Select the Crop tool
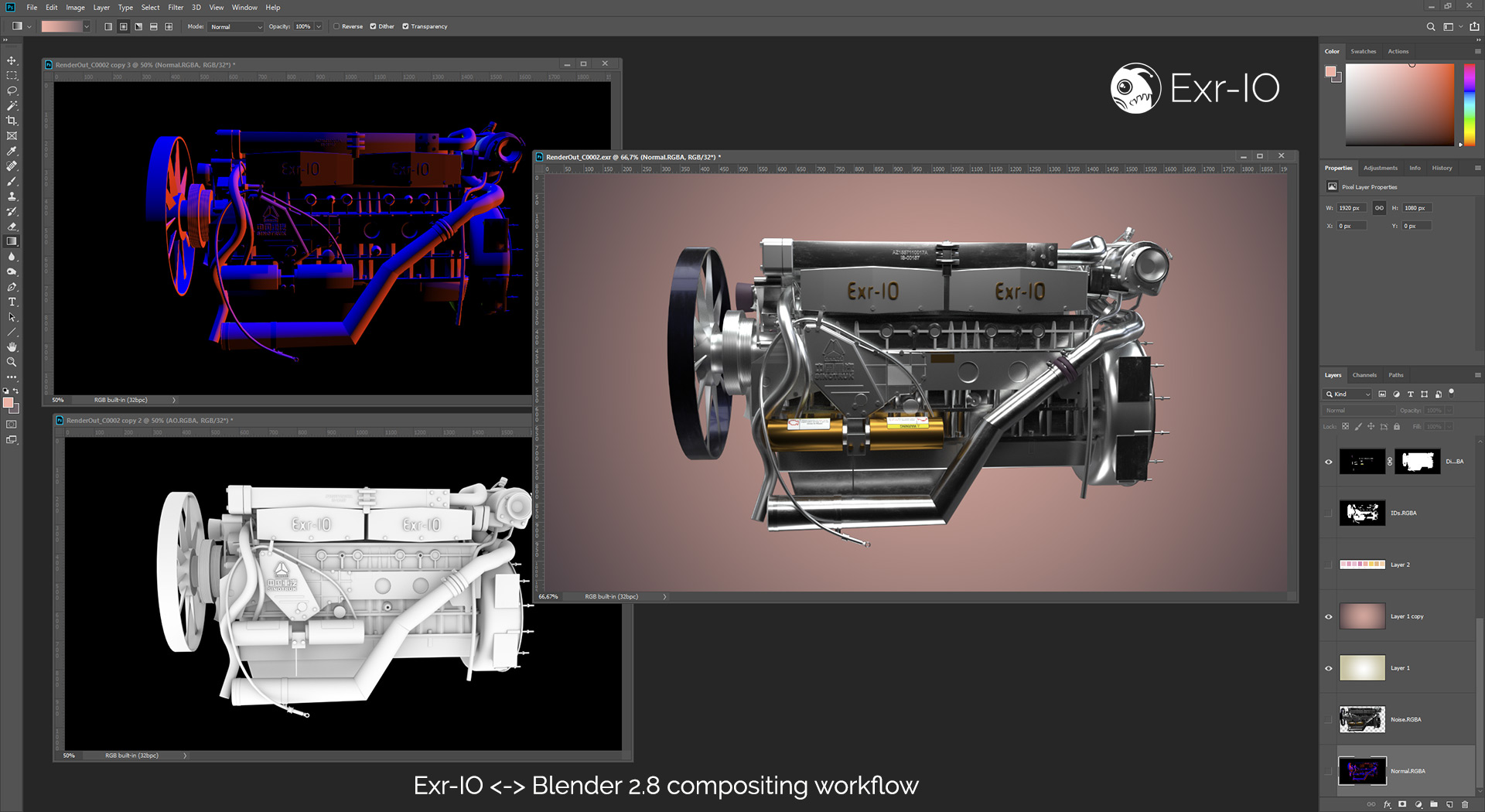 click(x=12, y=121)
